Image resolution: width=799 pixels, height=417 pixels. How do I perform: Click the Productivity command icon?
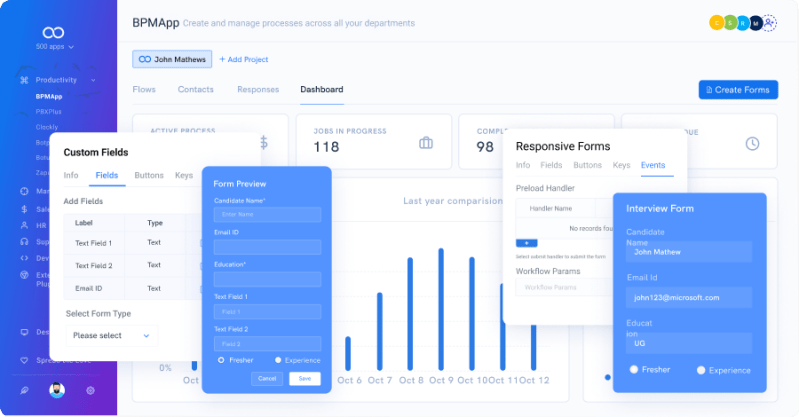point(24,80)
